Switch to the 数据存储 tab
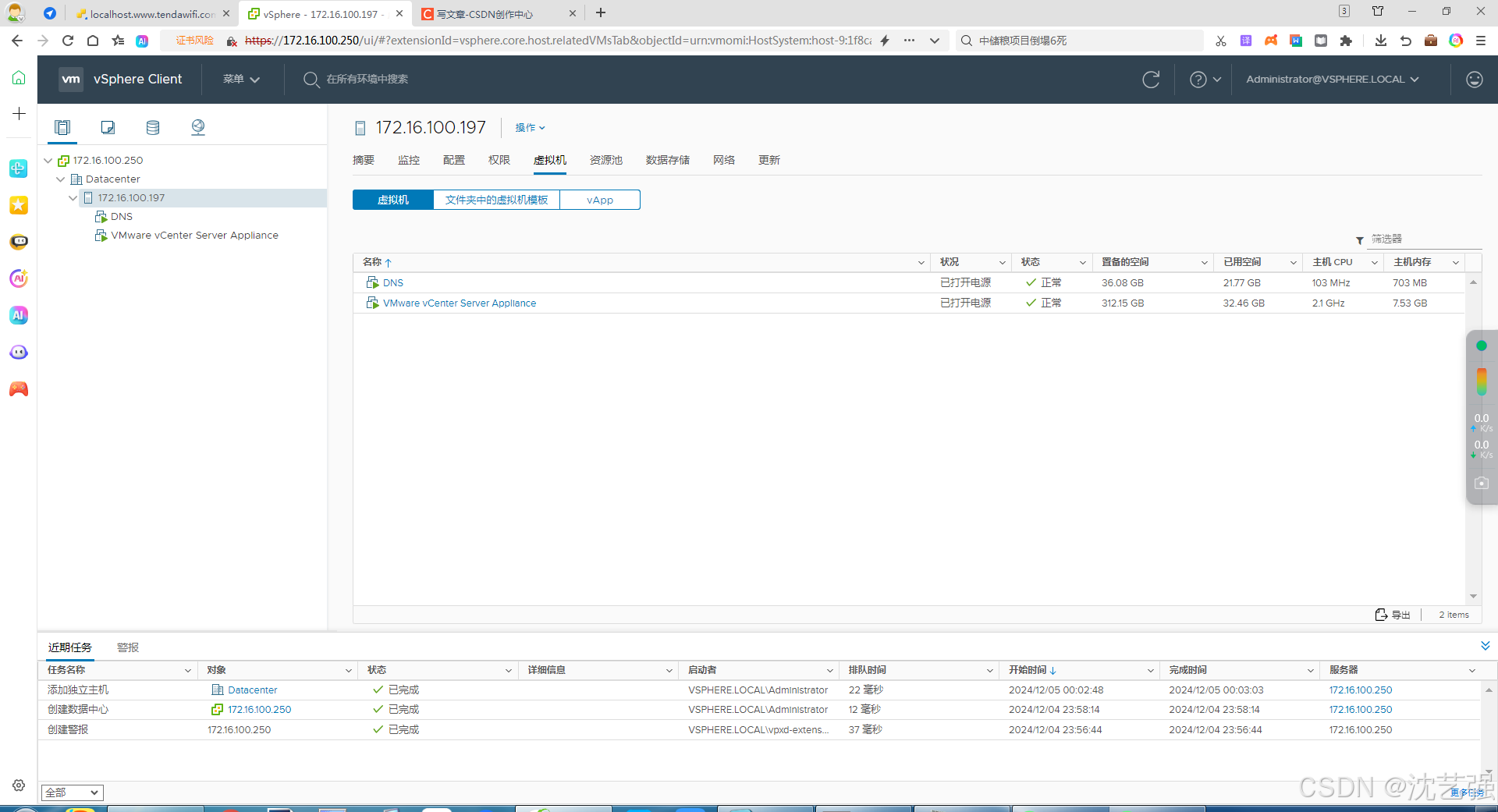 coord(668,160)
